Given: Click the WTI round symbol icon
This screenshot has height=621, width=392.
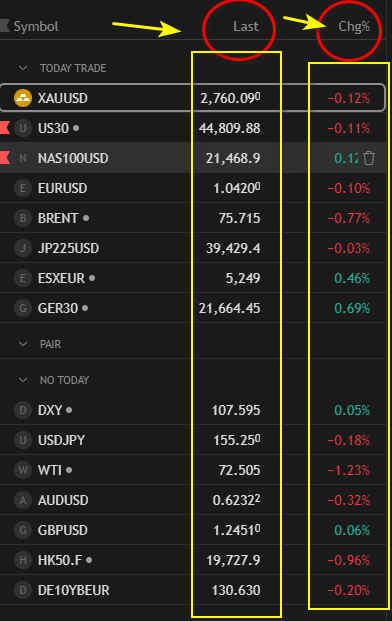Looking at the screenshot, I should pos(23,470).
